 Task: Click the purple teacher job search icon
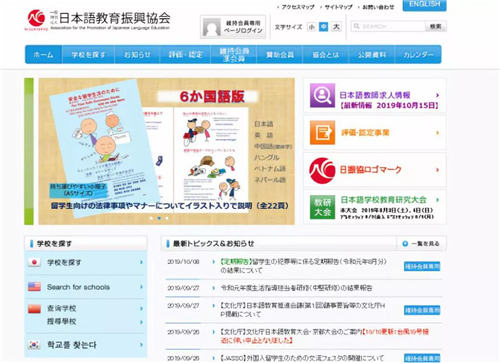(322, 95)
